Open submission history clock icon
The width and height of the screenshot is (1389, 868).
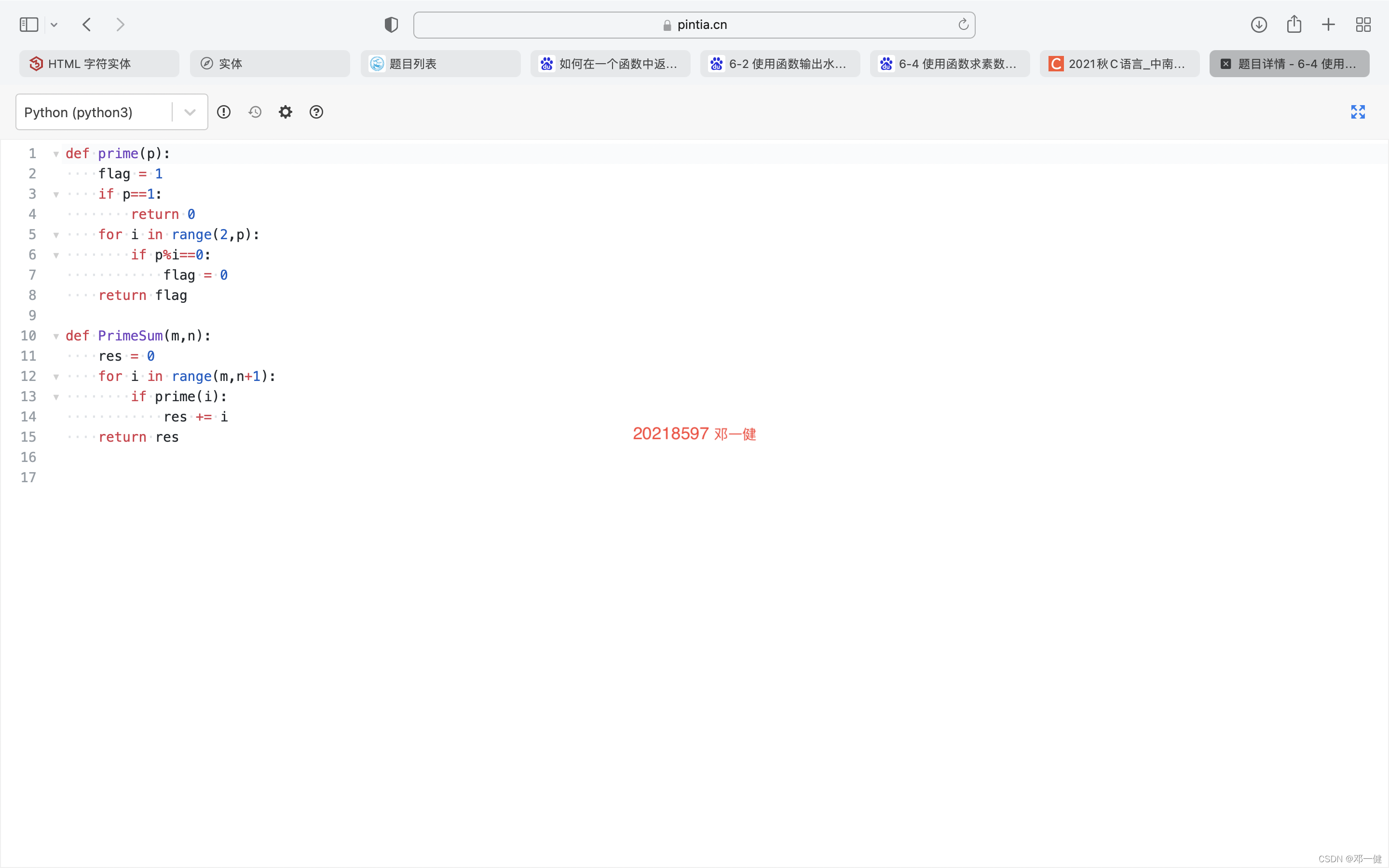tap(255, 112)
